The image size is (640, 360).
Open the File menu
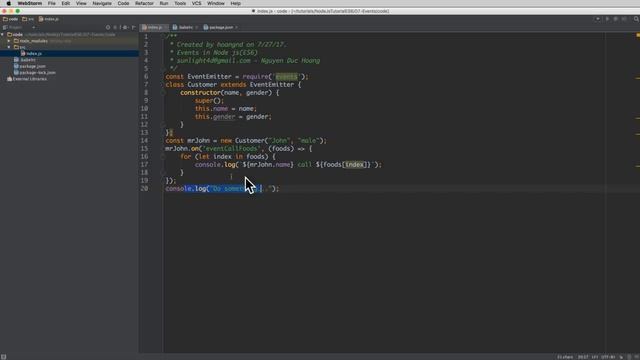(51, 3)
